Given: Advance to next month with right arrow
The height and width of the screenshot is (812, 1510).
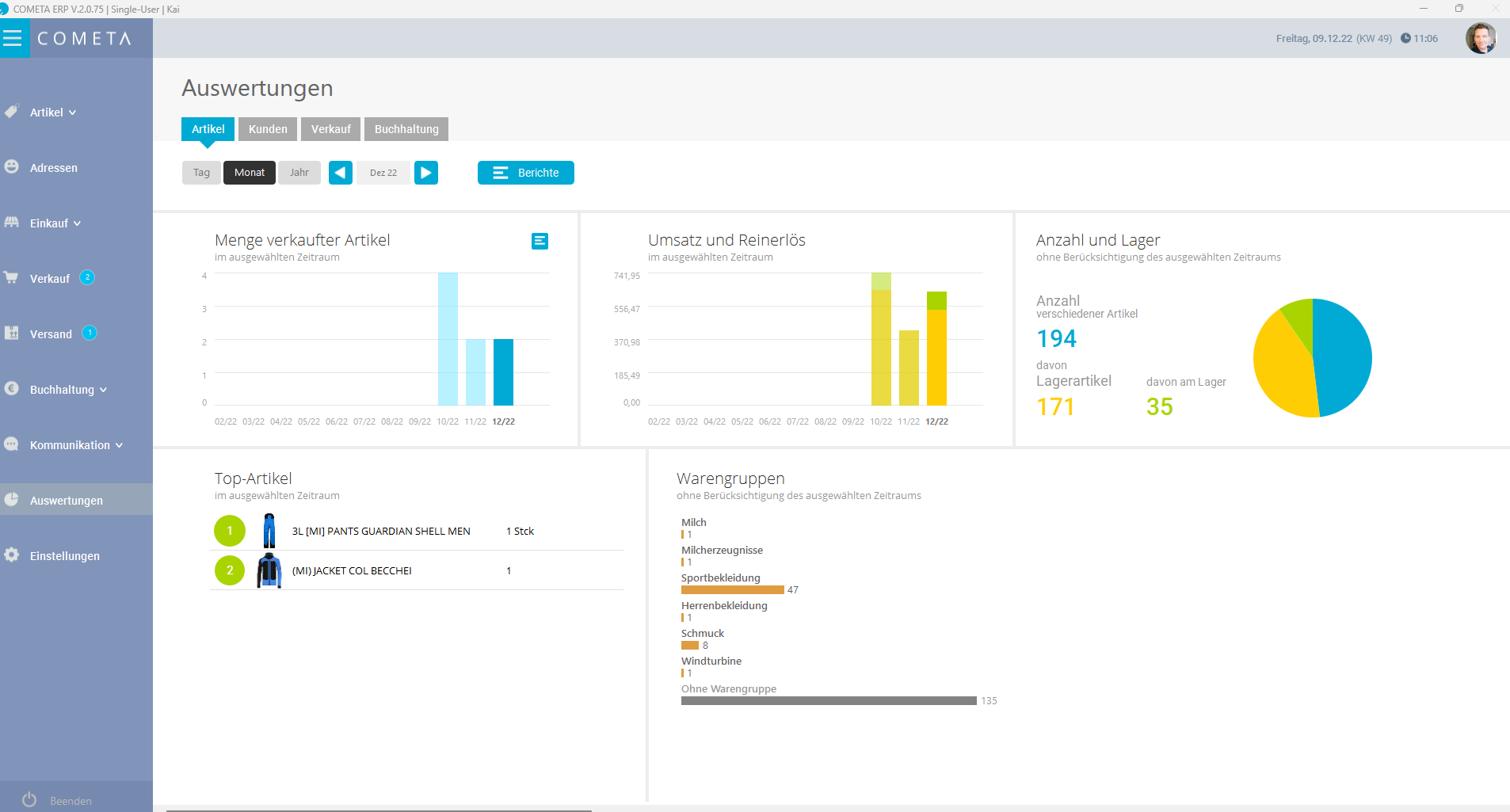Looking at the screenshot, I should point(426,173).
